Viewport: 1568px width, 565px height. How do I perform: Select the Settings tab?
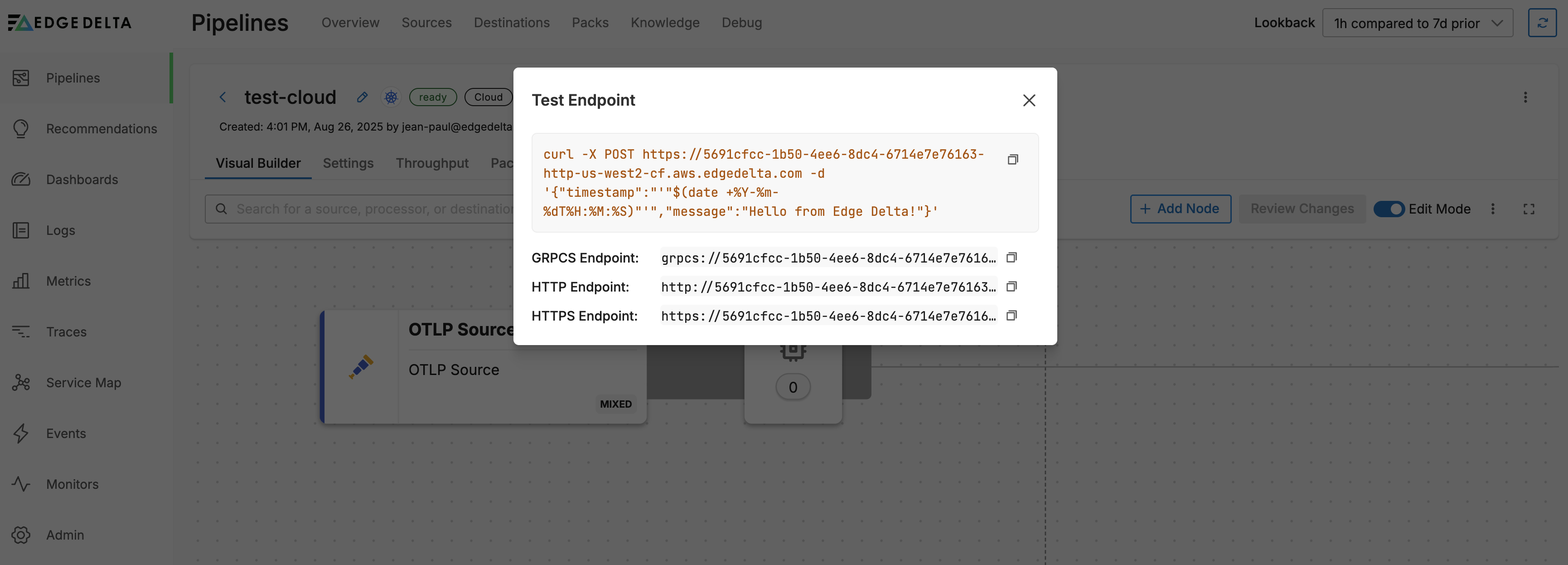point(348,163)
